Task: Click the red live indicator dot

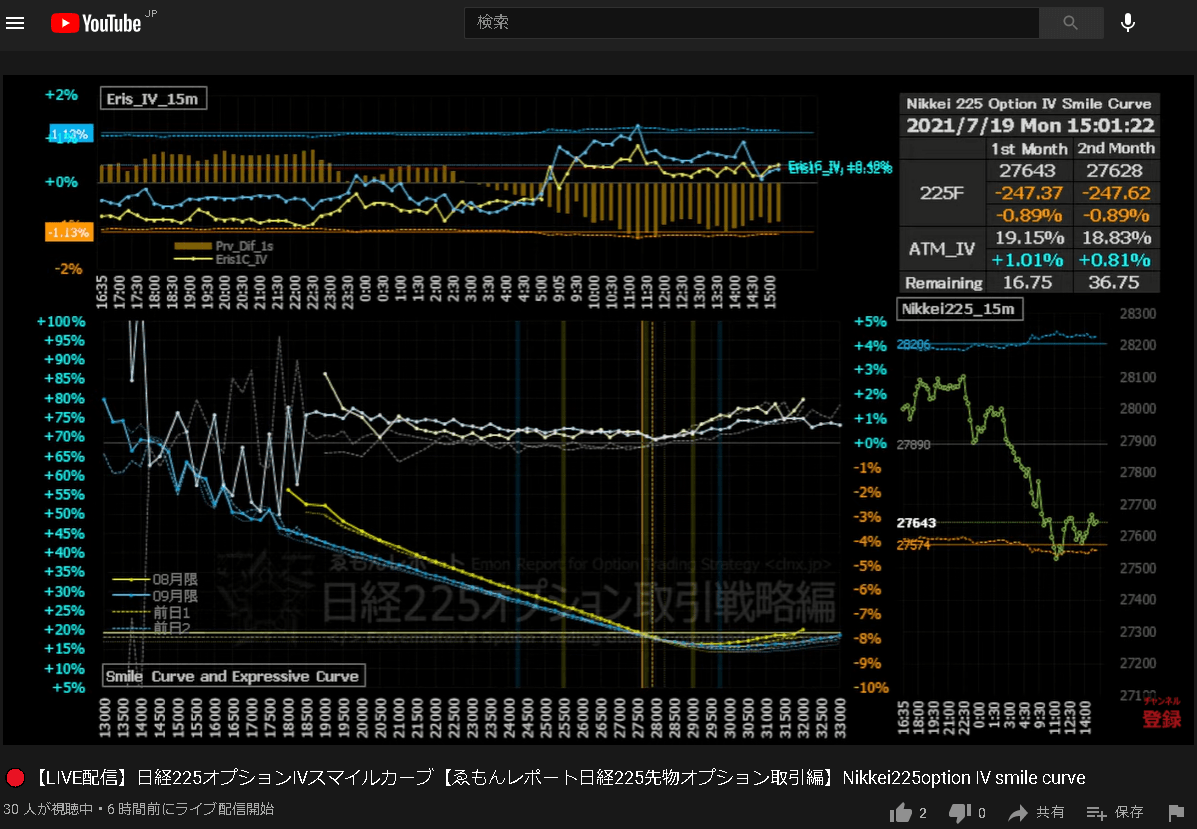Action: pos(15,778)
